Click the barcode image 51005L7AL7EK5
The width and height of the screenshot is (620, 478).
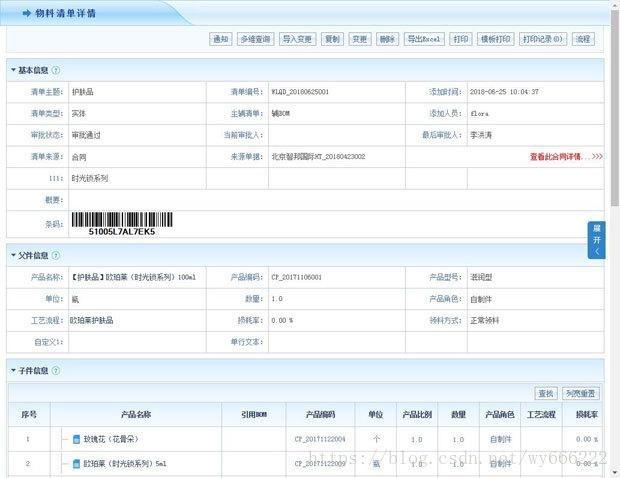(x=121, y=224)
